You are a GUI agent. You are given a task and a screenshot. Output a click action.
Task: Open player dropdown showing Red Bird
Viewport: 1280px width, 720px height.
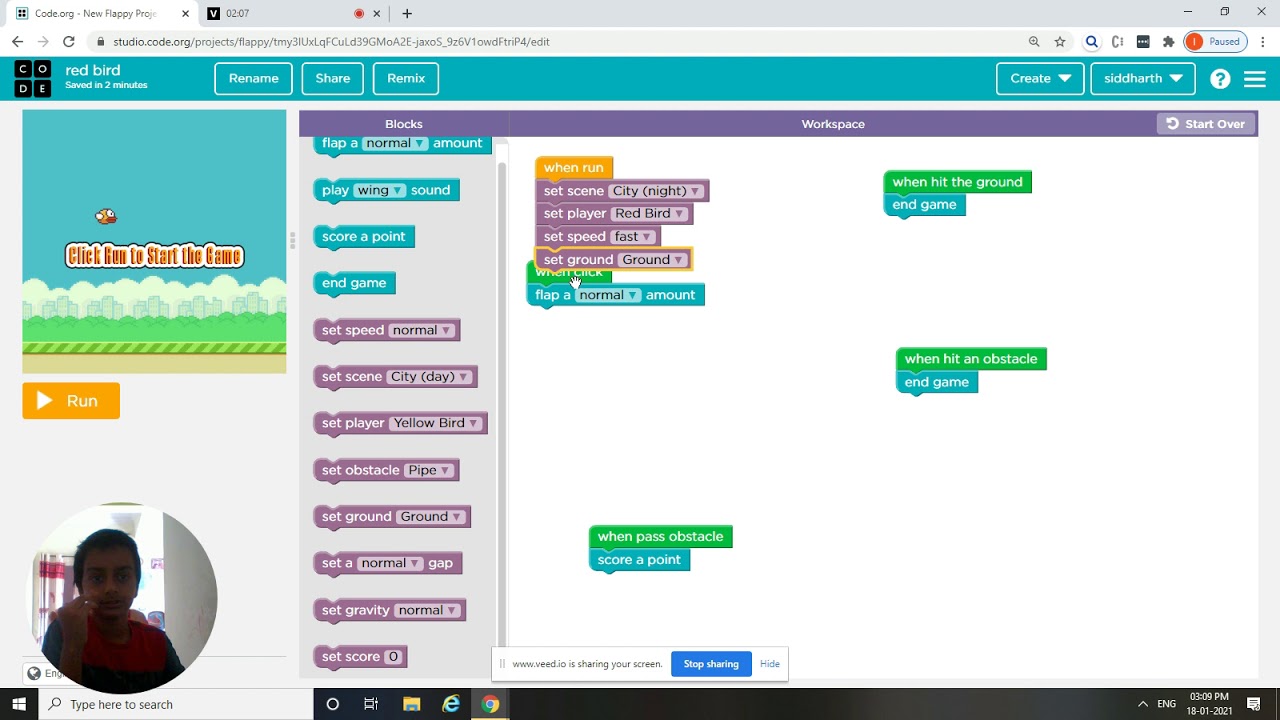coord(650,214)
